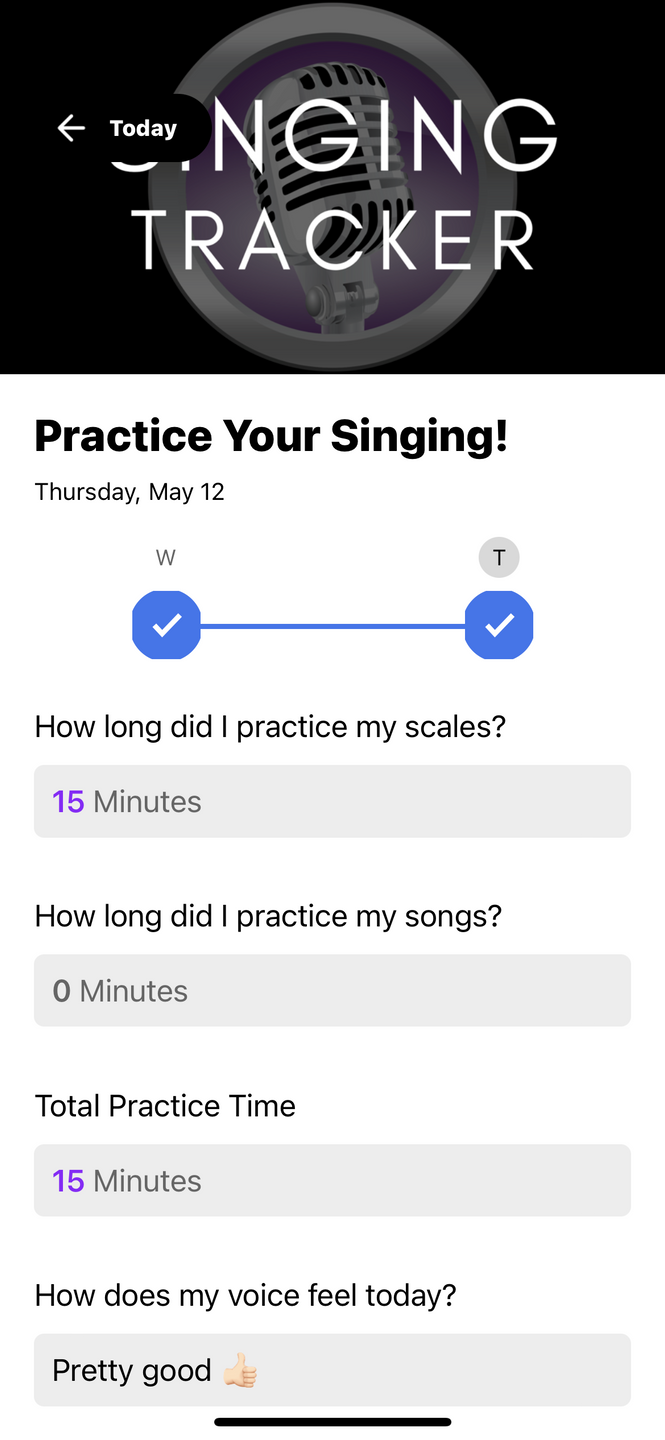
Task: Click the Thursday, May 12 date text
Action: click(129, 492)
